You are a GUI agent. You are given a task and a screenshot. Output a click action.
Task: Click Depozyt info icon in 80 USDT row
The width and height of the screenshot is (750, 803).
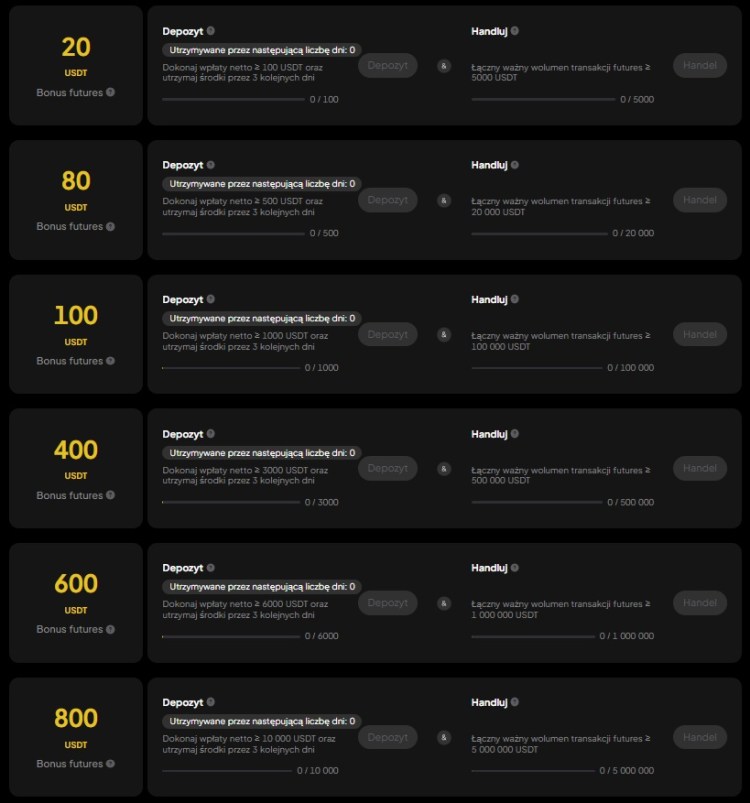[x=213, y=164]
